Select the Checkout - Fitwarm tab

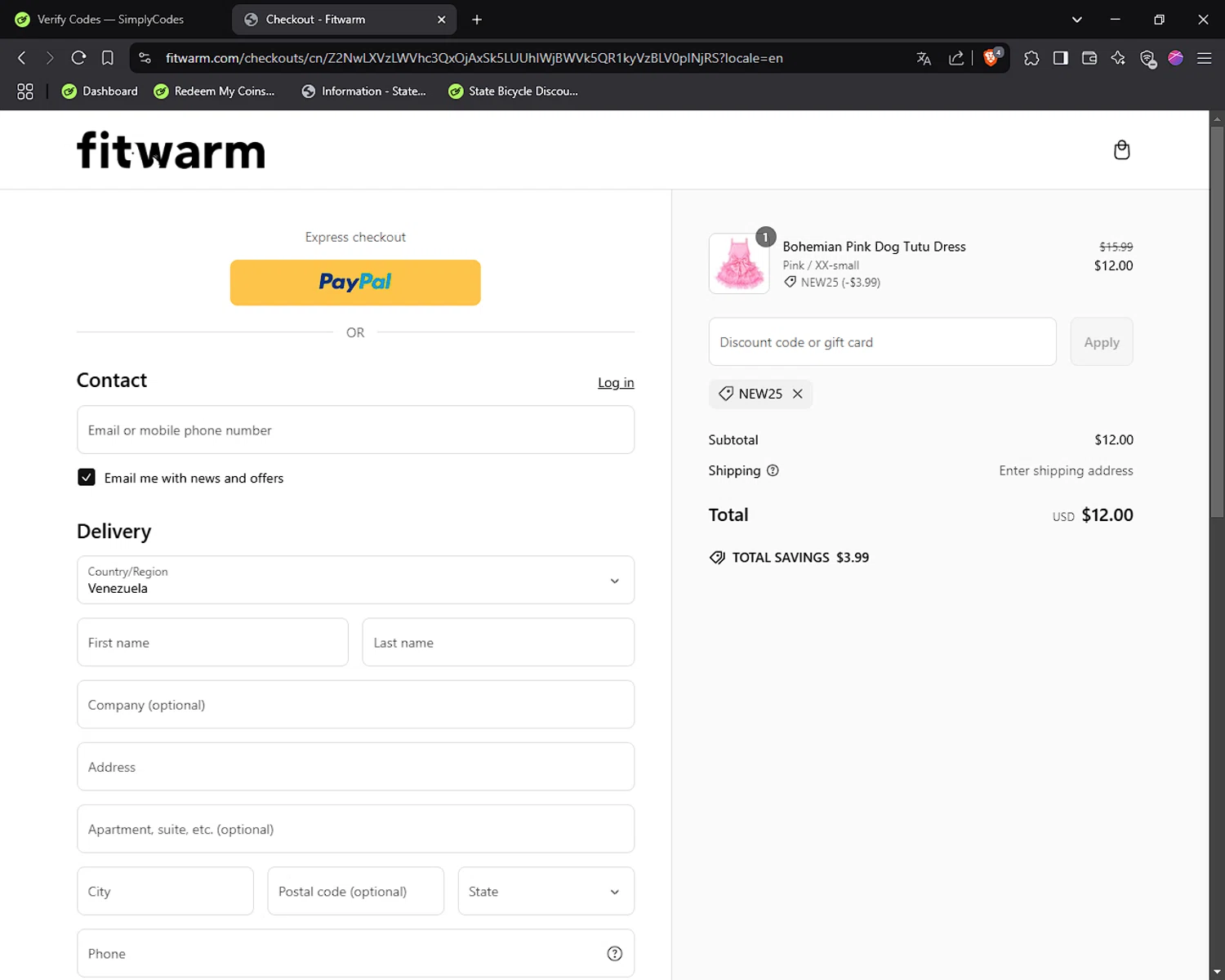pyautogui.click(x=343, y=20)
